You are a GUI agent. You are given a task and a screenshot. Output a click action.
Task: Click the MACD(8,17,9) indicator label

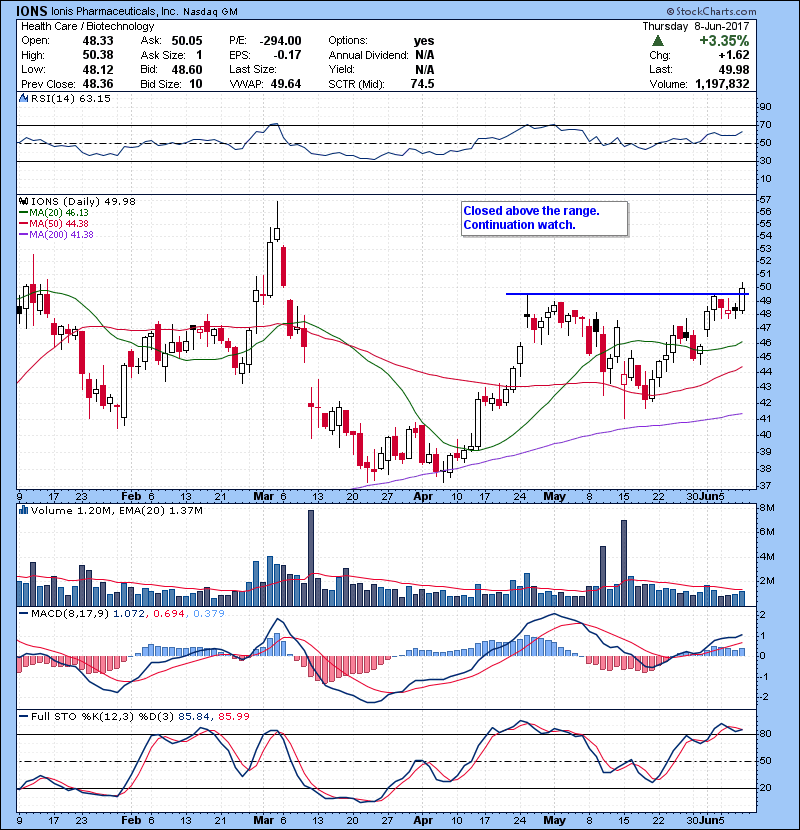click(x=70, y=614)
